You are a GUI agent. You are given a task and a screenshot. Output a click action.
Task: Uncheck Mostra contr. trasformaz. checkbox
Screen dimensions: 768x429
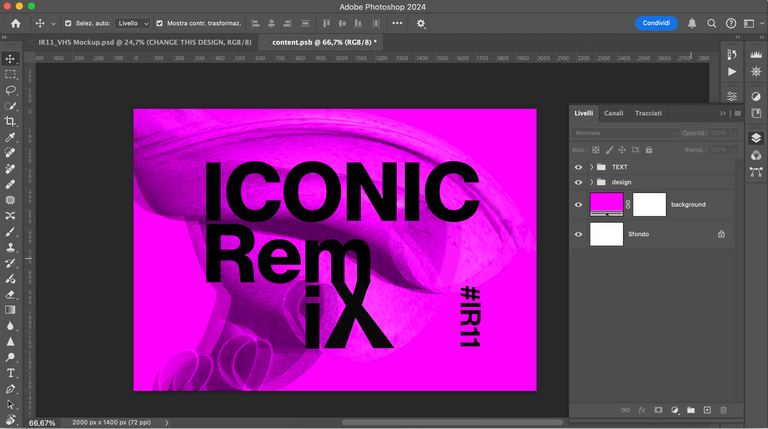[160, 23]
